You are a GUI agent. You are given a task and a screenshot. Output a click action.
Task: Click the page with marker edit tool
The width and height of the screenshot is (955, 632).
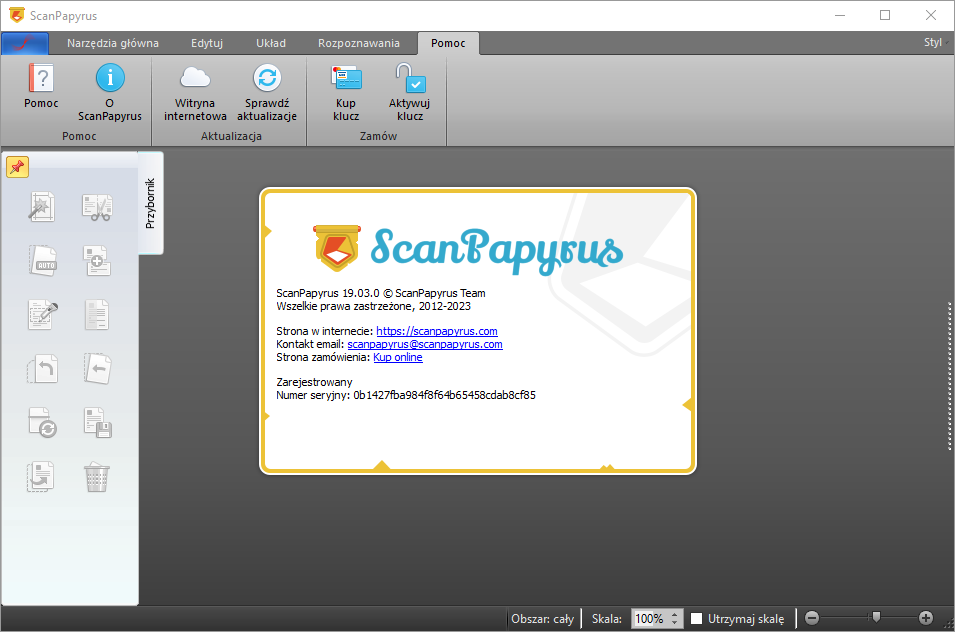pos(43,315)
